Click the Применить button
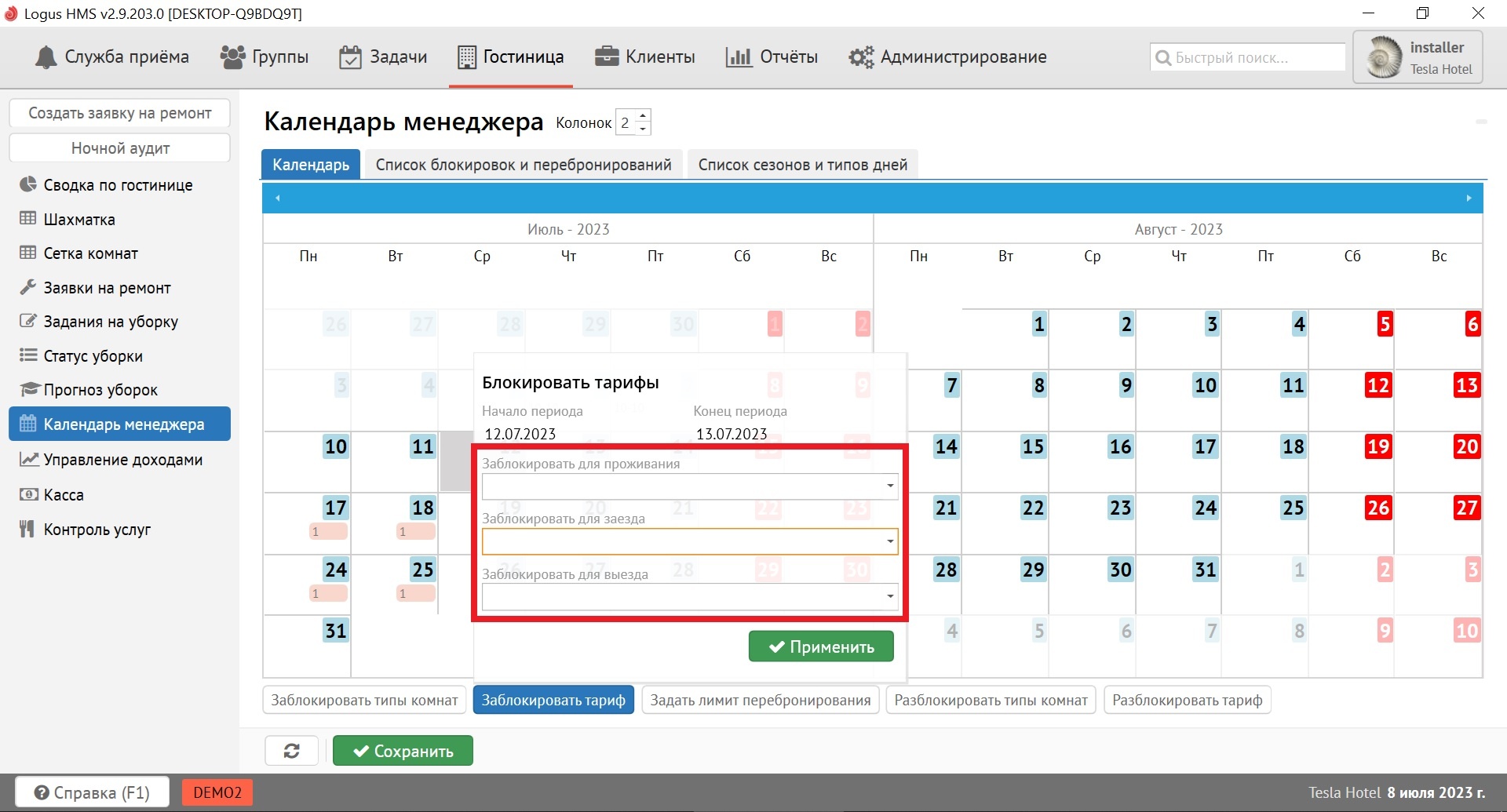The image size is (1507, 812). click(821, 646)
